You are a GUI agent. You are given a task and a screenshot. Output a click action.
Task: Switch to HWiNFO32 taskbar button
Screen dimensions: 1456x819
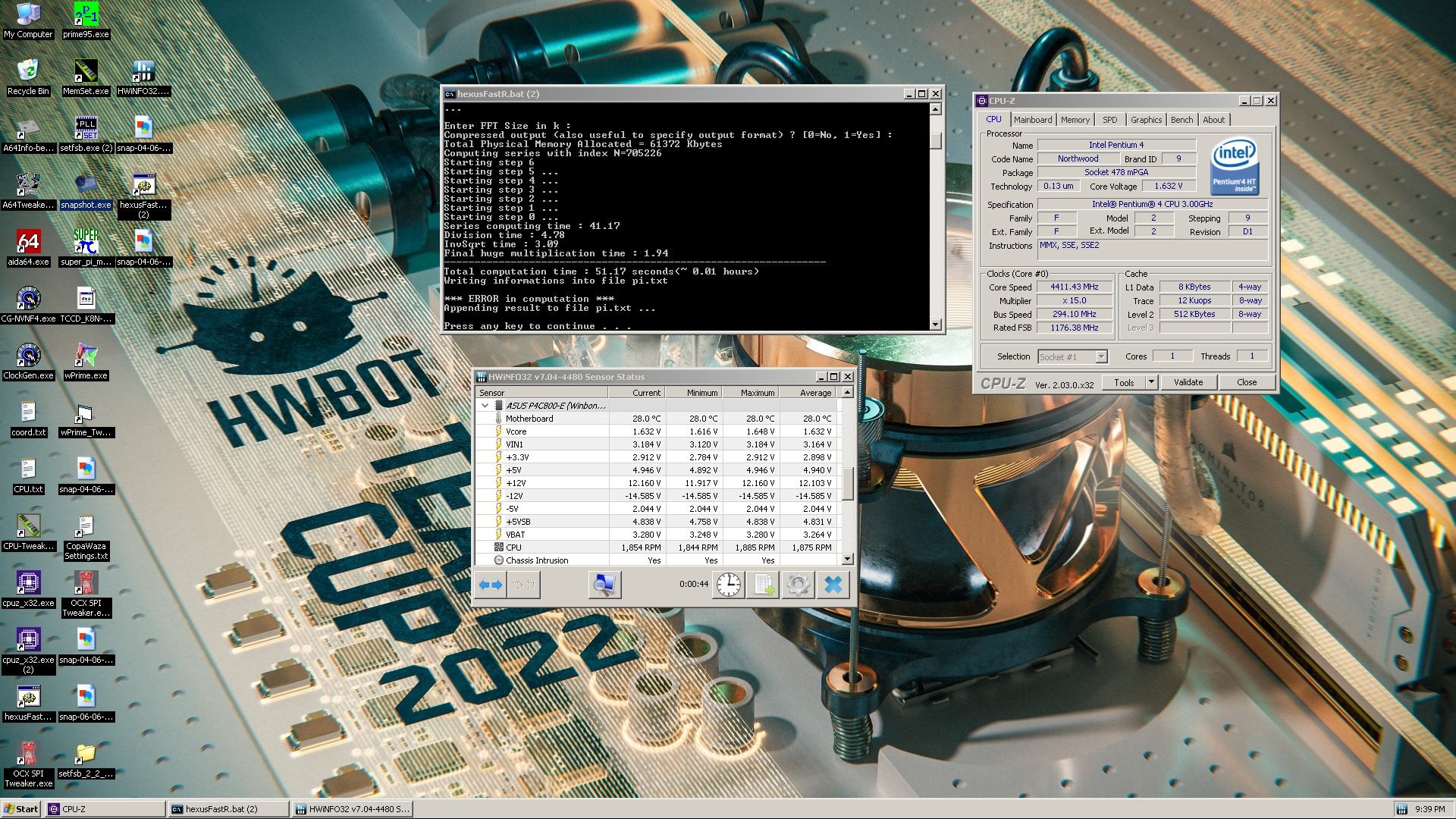[352, 809]
